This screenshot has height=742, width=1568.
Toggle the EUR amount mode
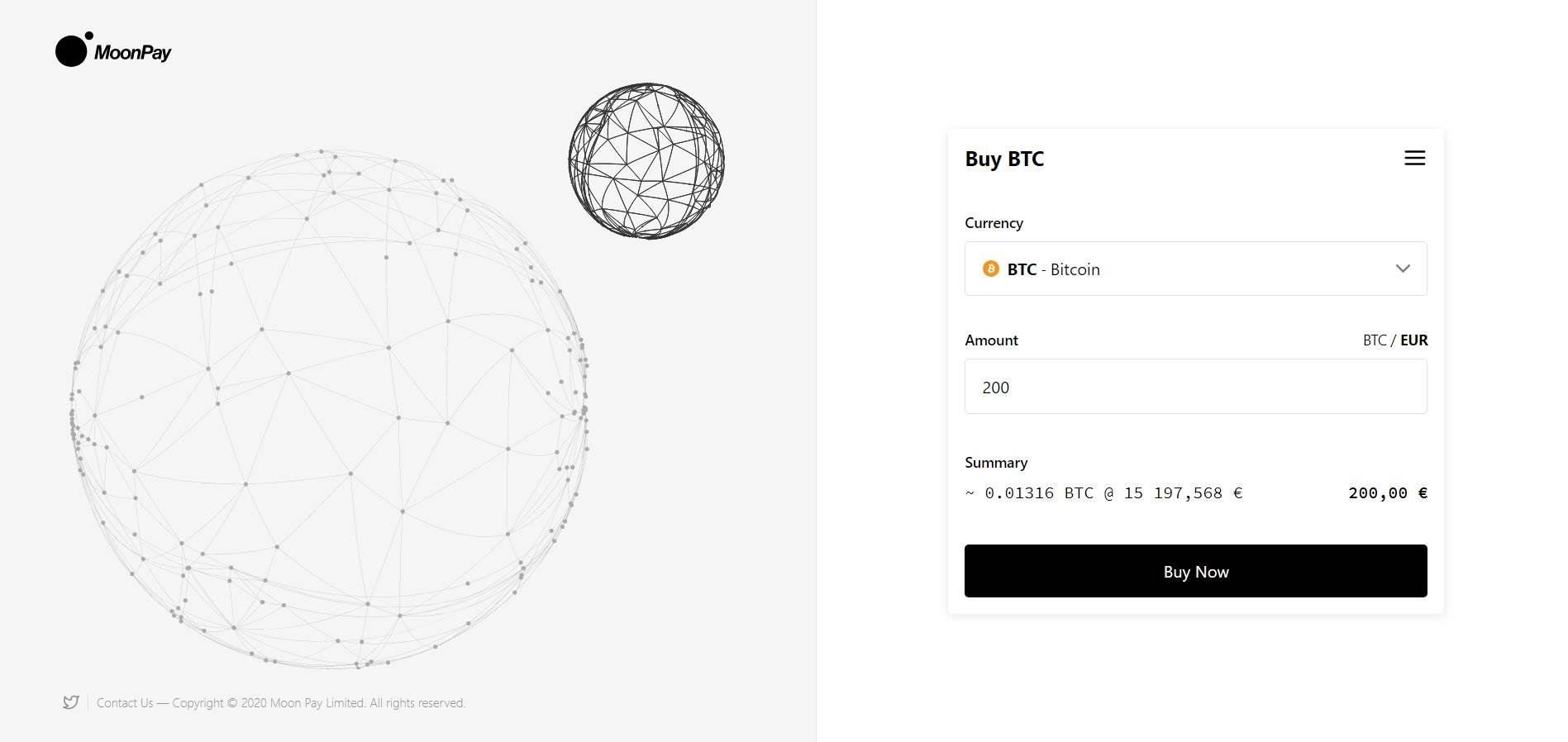[1415, 340]
